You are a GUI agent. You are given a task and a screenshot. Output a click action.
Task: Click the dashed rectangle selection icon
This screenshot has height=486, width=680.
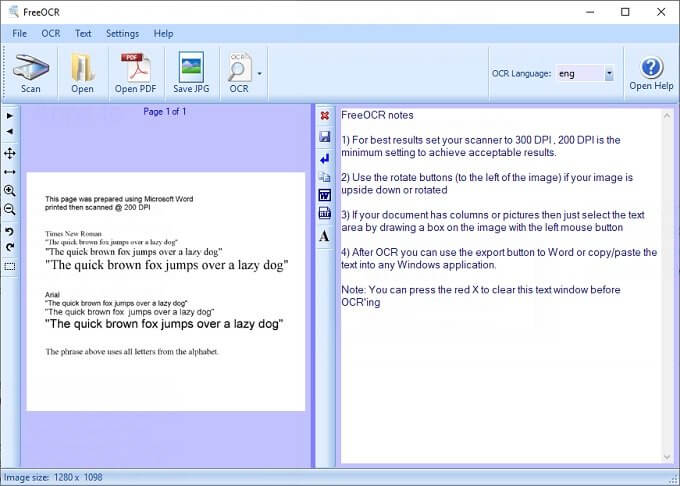10,266
